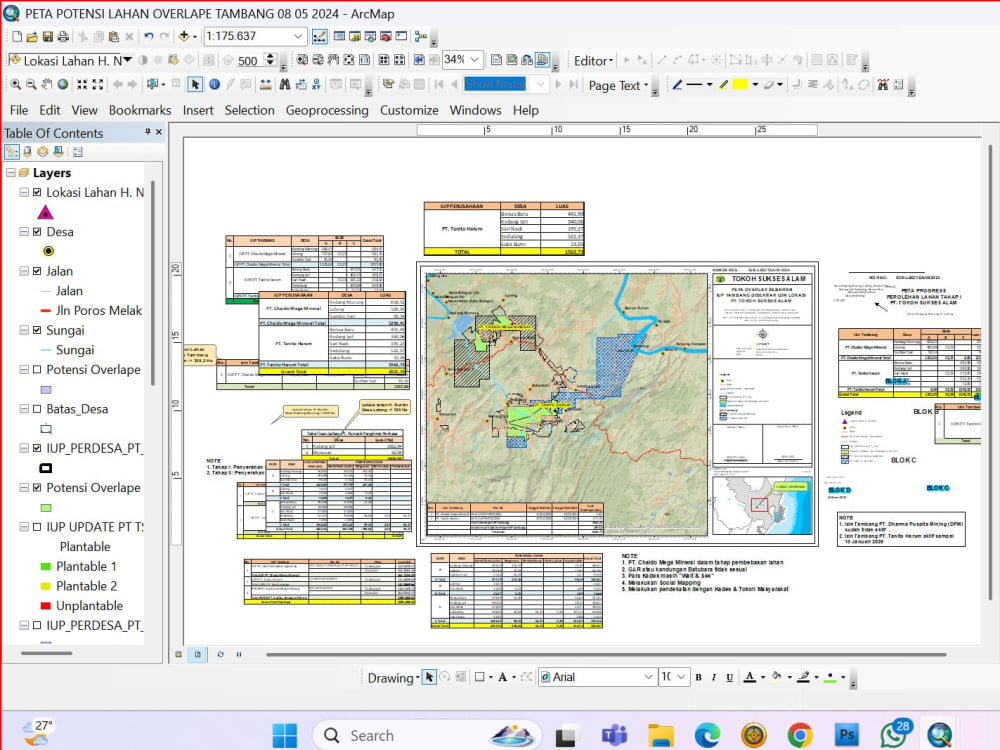Open a map document with the folder icon
This screenshot has width=1000, height=750.
click(x=33, y=36)
